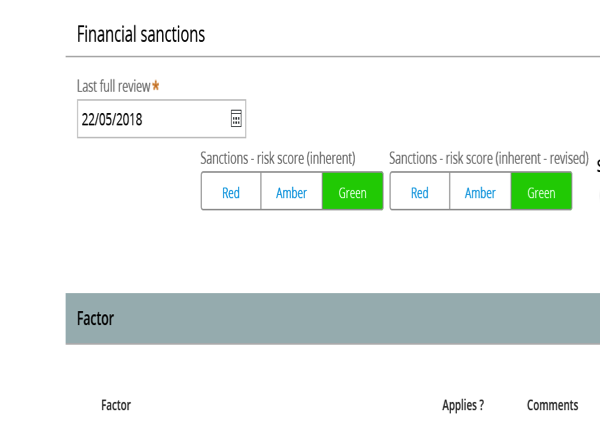Sort by the Factor column header
600x425 pixels.
[116, 405]
